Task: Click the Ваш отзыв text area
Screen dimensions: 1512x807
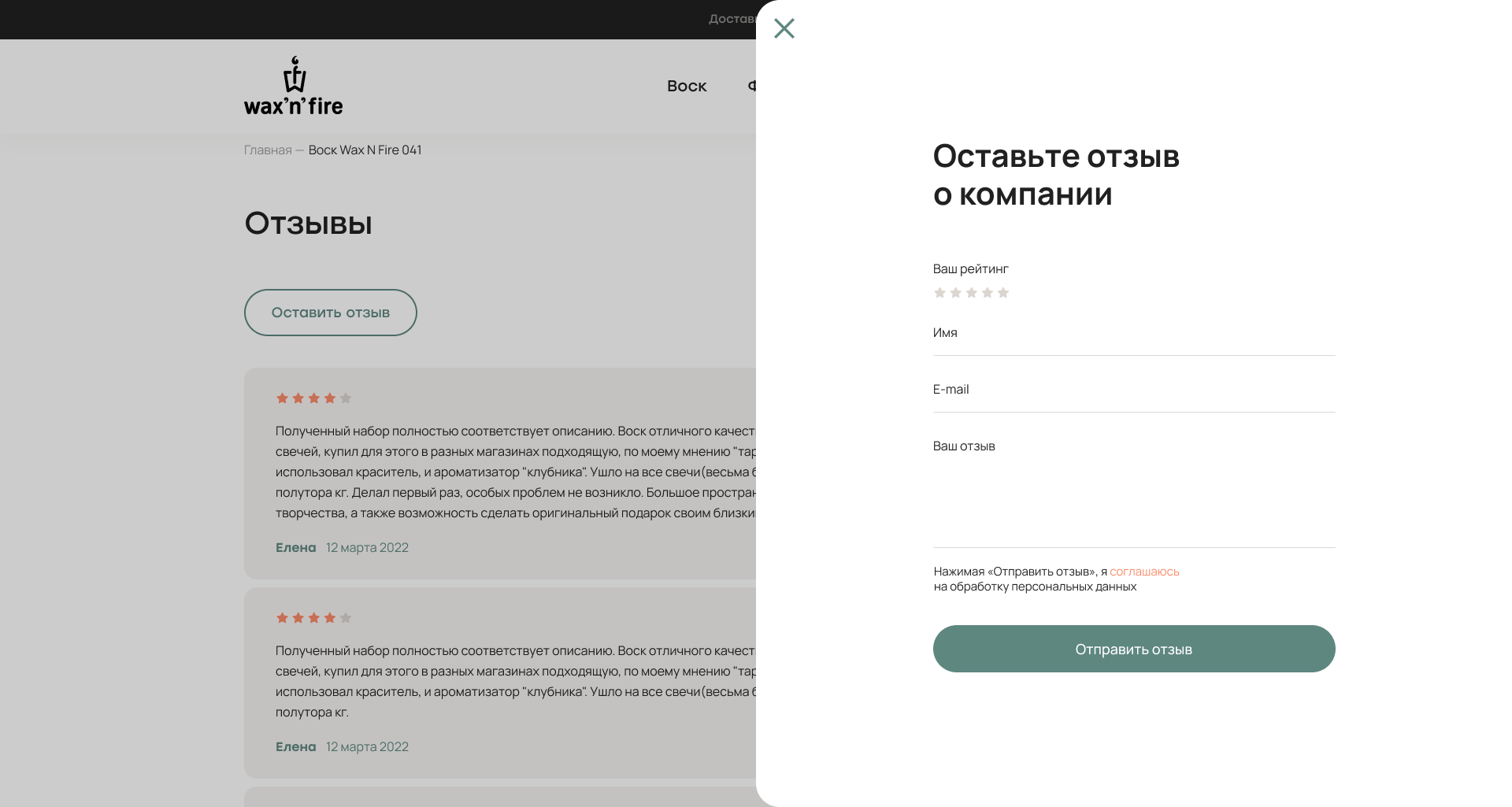Action: coord(1134,488)
